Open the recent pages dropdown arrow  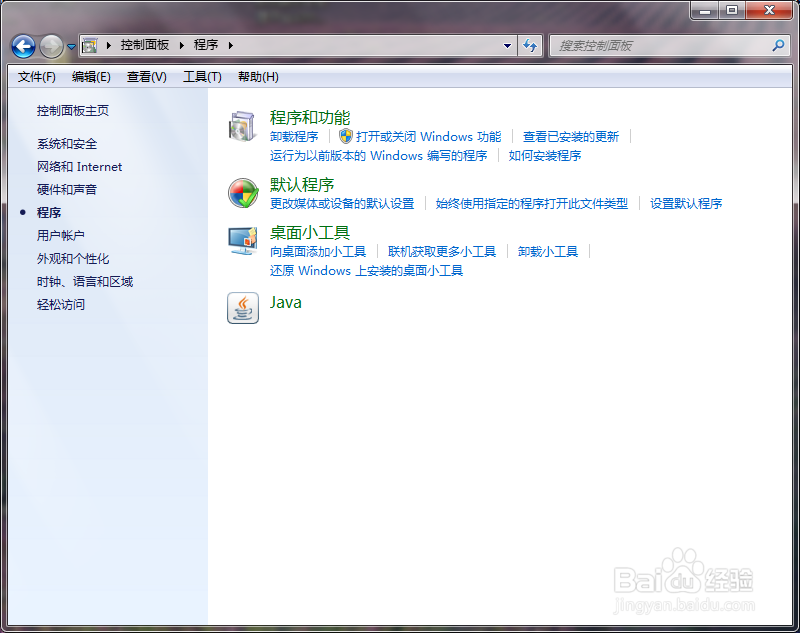(71, 46)
